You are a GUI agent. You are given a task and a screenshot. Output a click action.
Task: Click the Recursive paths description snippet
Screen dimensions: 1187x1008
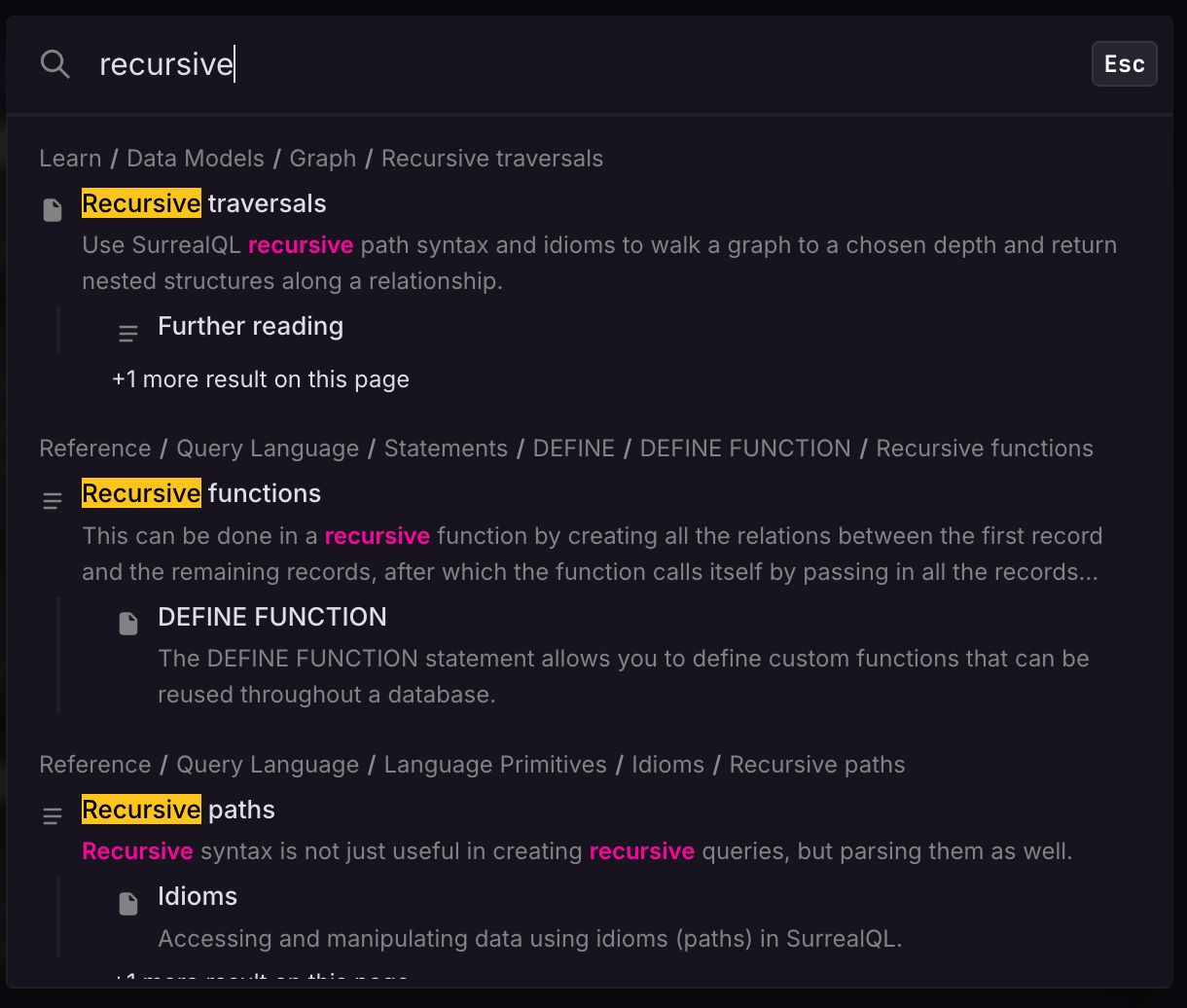click(x=576, y=851)
